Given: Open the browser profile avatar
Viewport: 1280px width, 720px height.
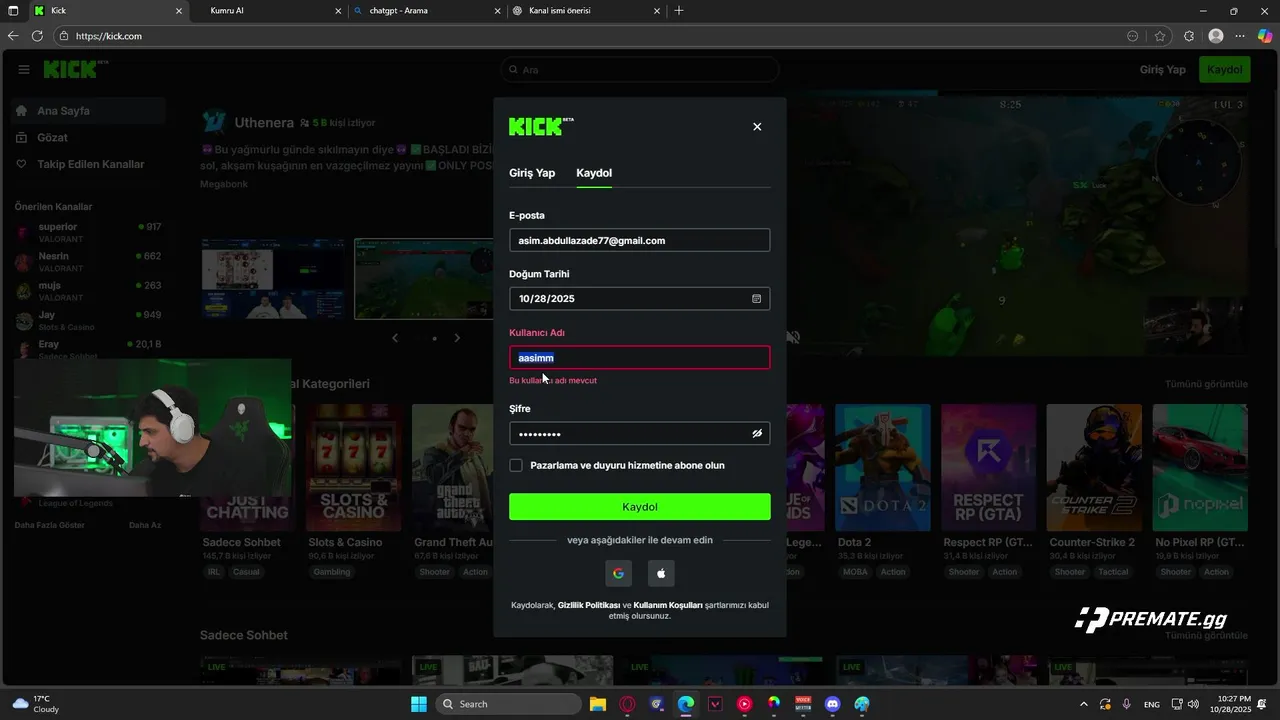Looking at the screenshot, I should (x=1216, y=36).
